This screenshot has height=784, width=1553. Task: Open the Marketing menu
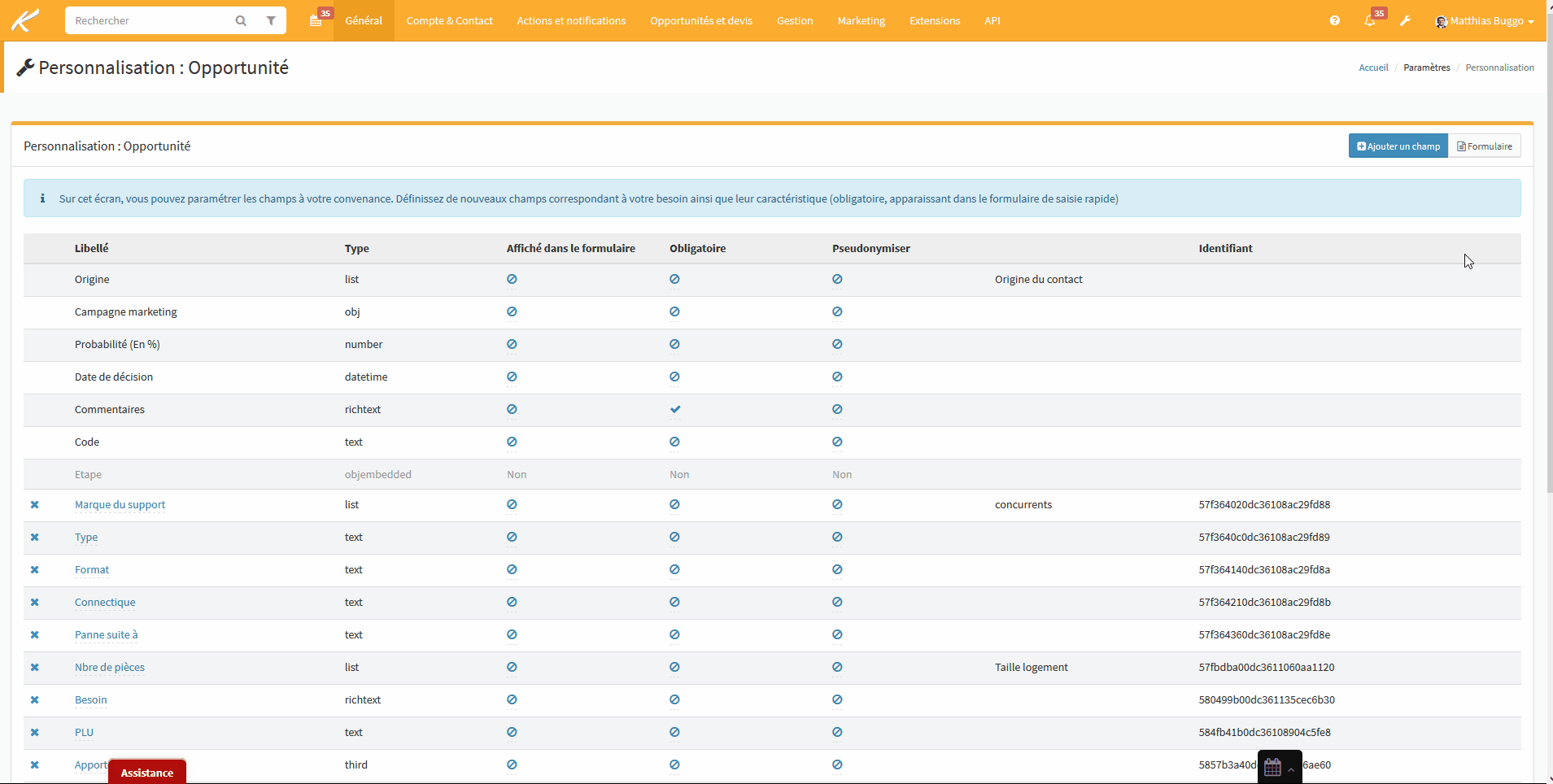tap(862, 20)
